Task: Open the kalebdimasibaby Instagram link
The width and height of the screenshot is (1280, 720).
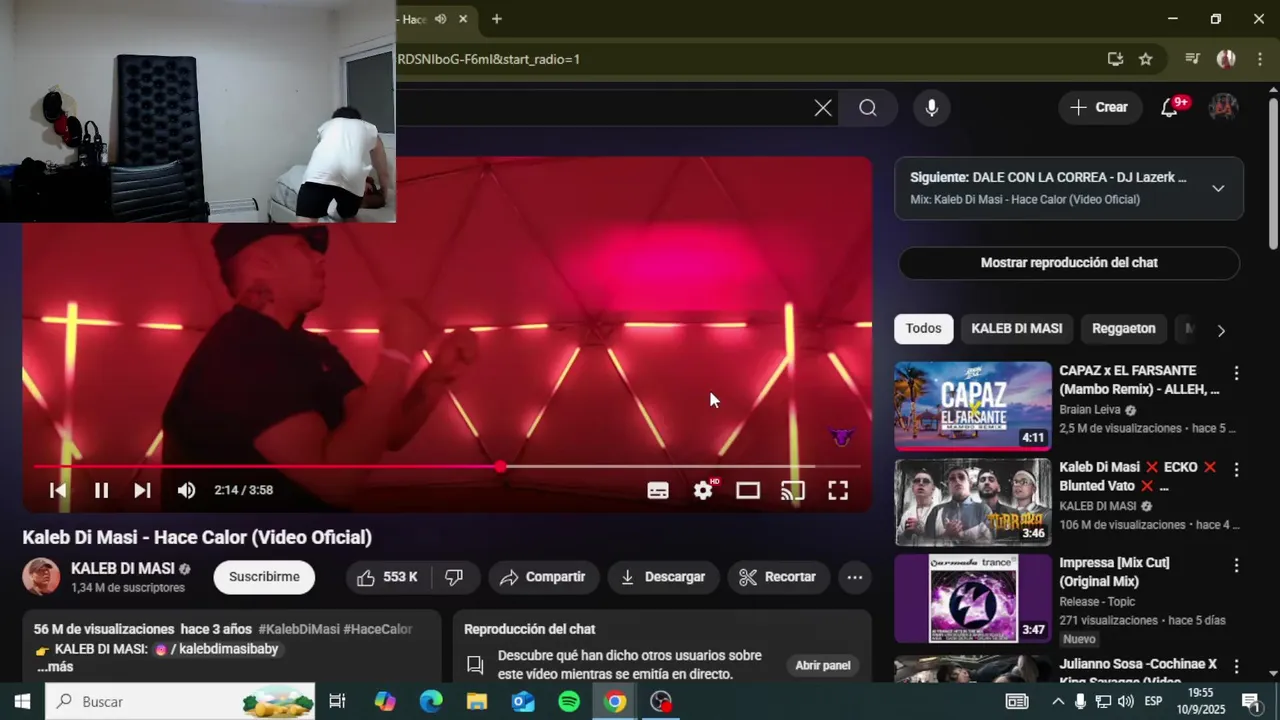Action: 216,649
